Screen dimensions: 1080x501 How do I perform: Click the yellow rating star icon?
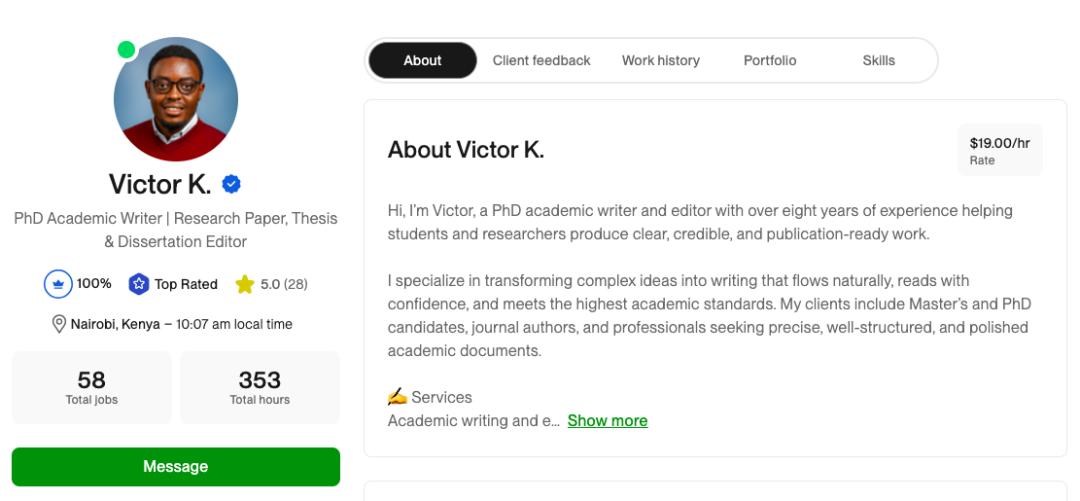coord(244,284)
